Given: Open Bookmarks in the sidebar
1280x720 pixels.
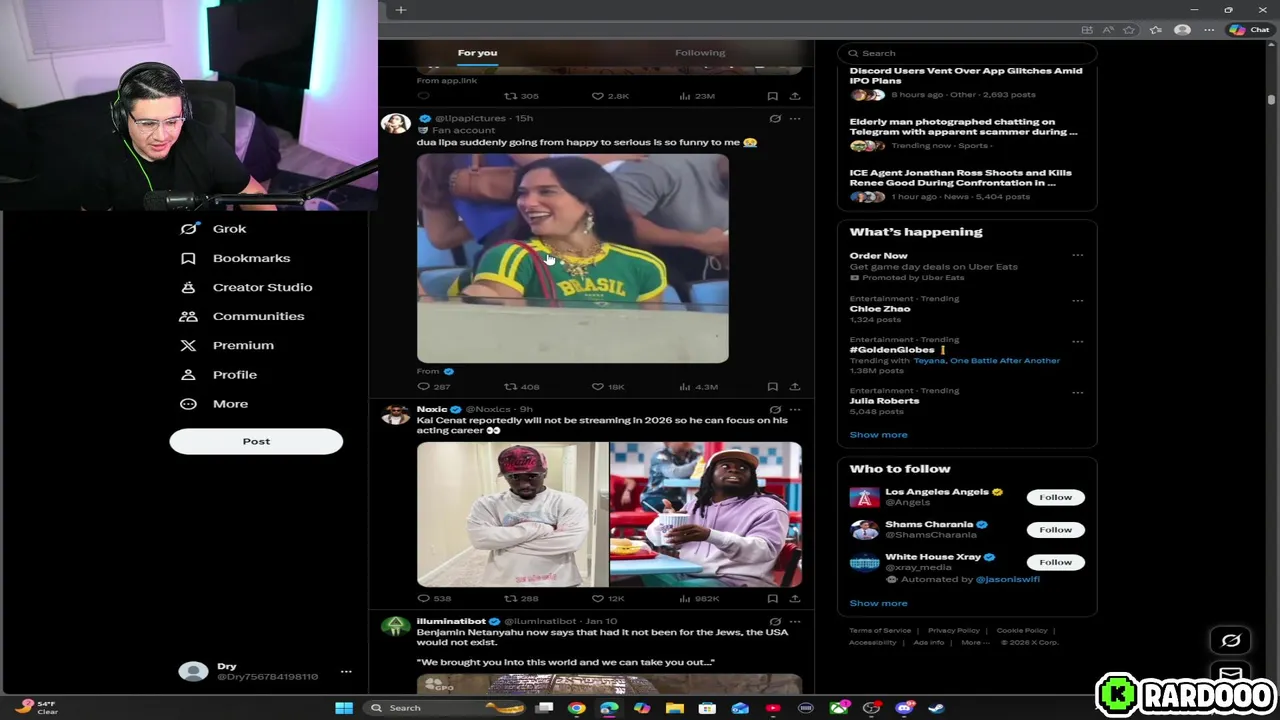Looking at the screenshot, I should pos(235,258).
